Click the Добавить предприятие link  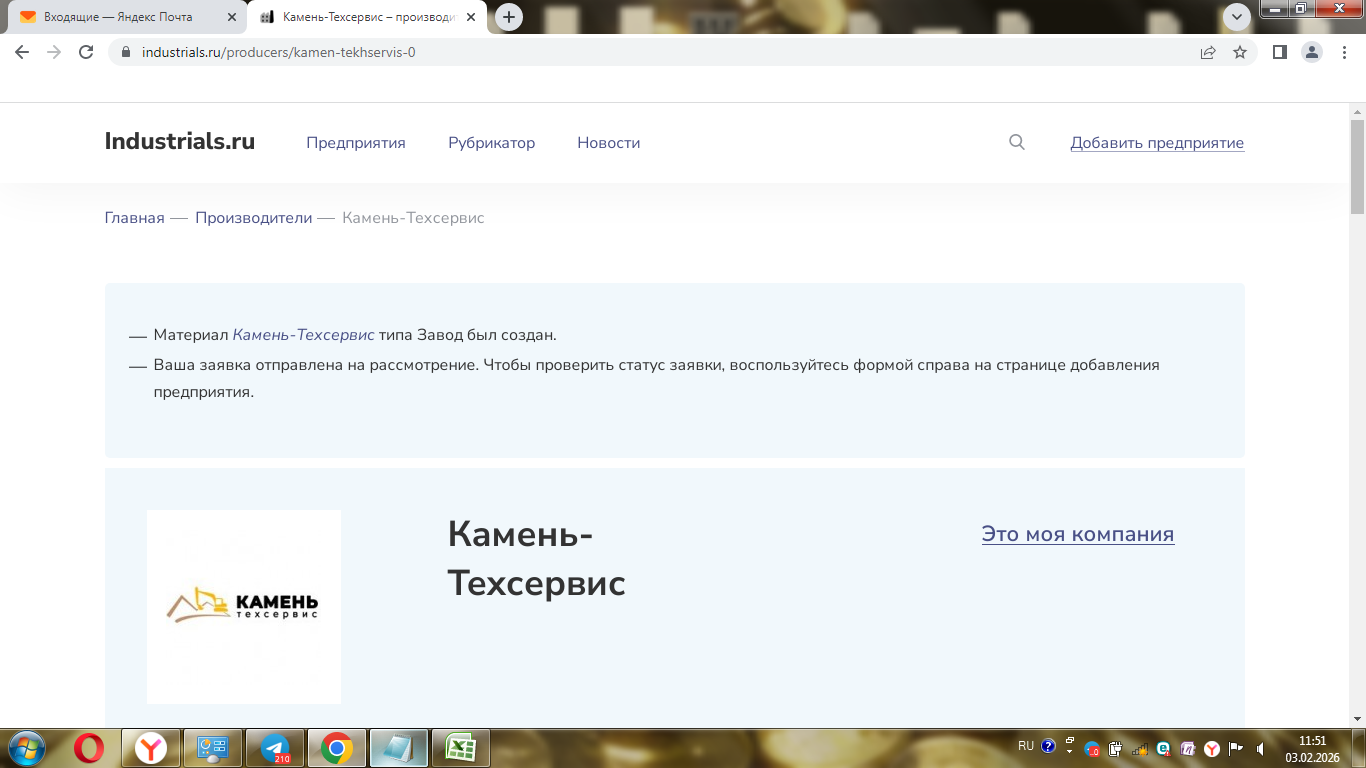[1157, 143]
